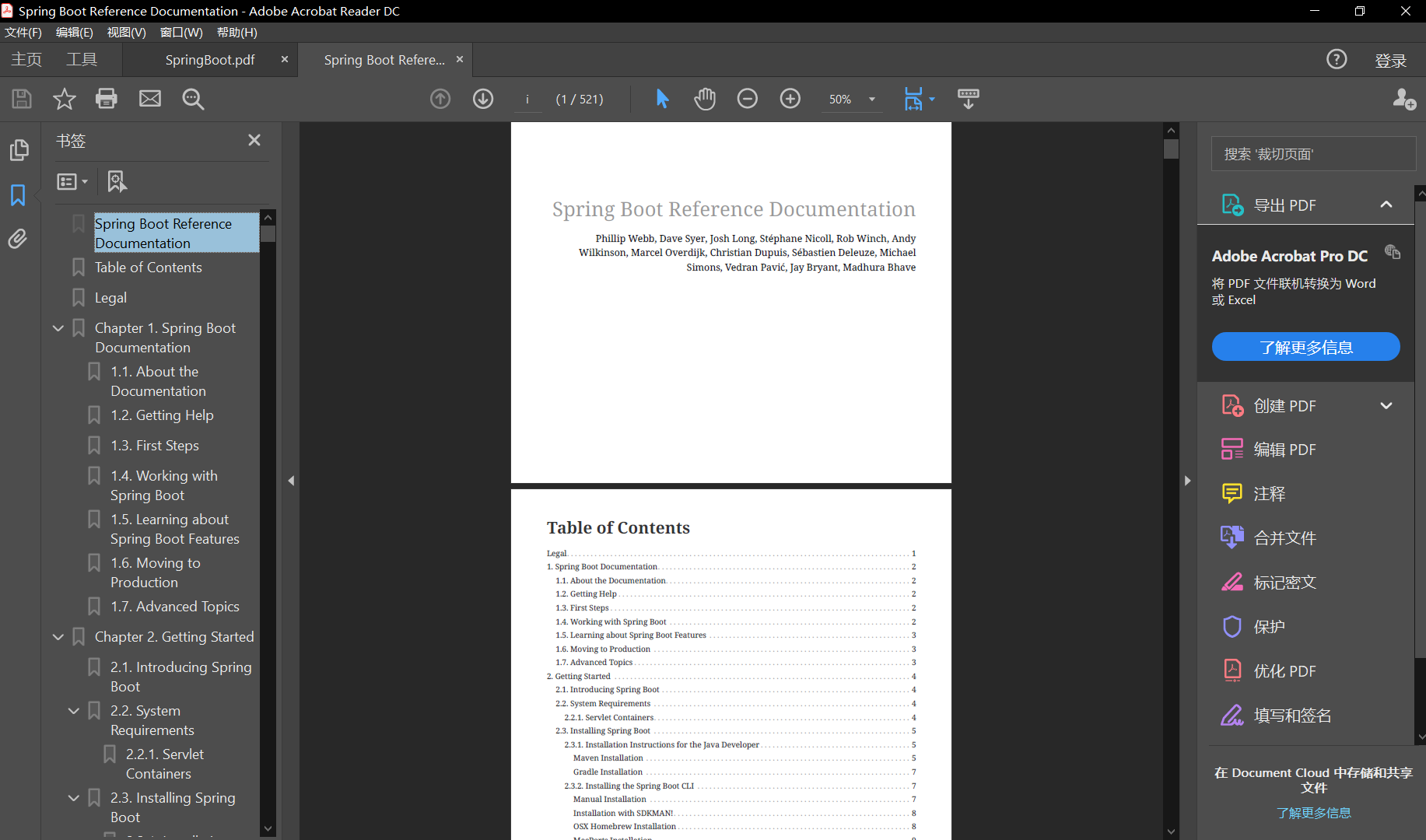Click the 登录 sign-in button
Viewport: 1426px width, 840px height.
click(1391, 61)
